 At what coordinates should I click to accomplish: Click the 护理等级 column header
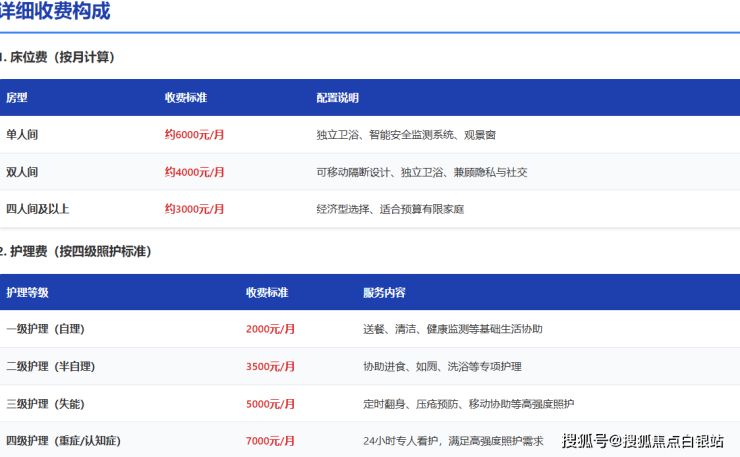(x=27, y=292)
